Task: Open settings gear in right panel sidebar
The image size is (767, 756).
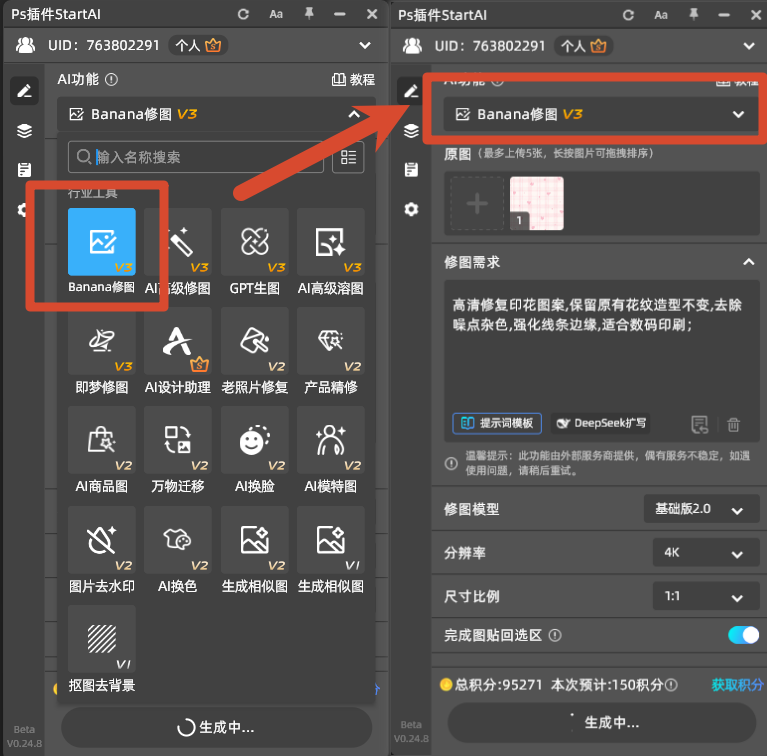Action: 411,209
